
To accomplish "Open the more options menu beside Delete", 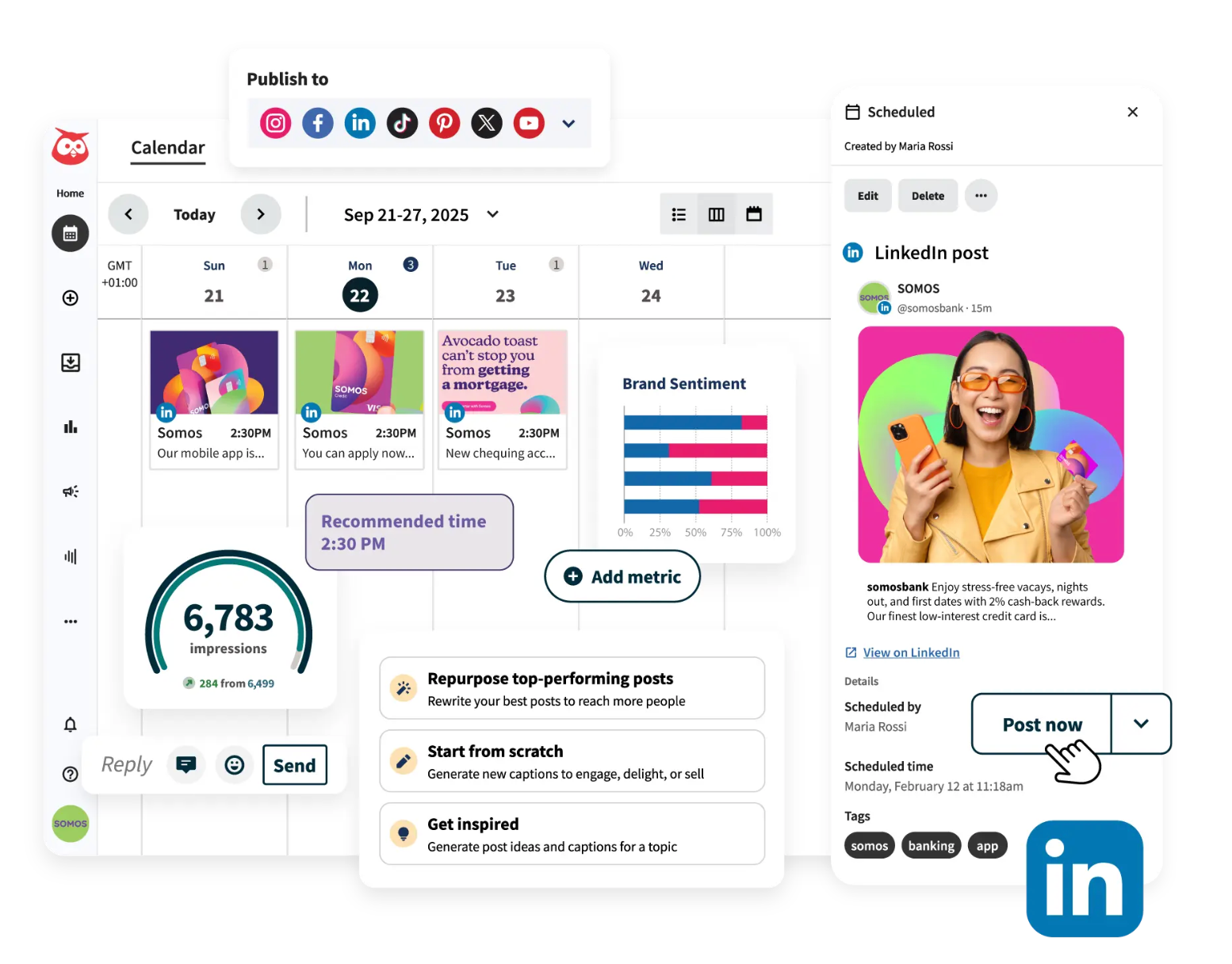I will pos(981,196).
